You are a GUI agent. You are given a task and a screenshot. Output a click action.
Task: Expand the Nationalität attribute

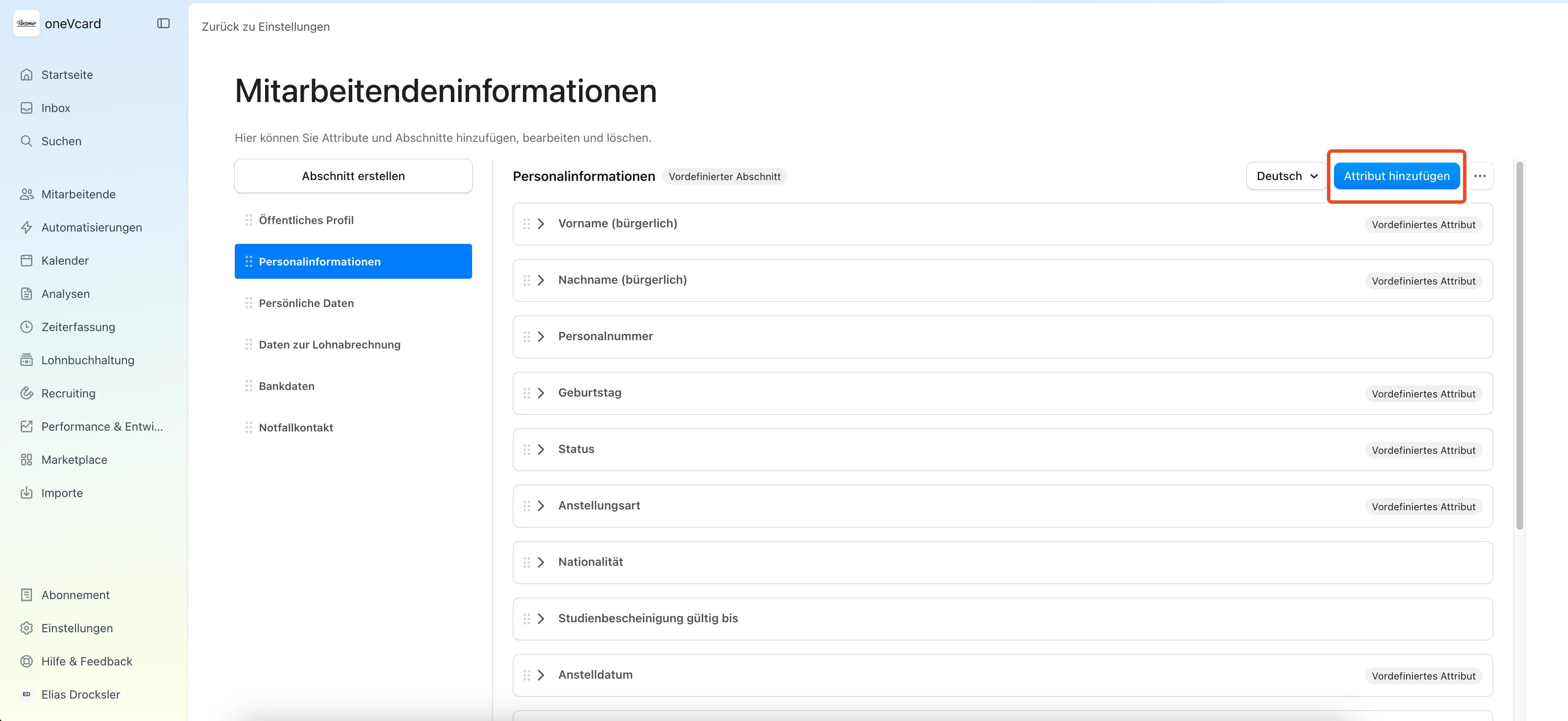point(541,563)
